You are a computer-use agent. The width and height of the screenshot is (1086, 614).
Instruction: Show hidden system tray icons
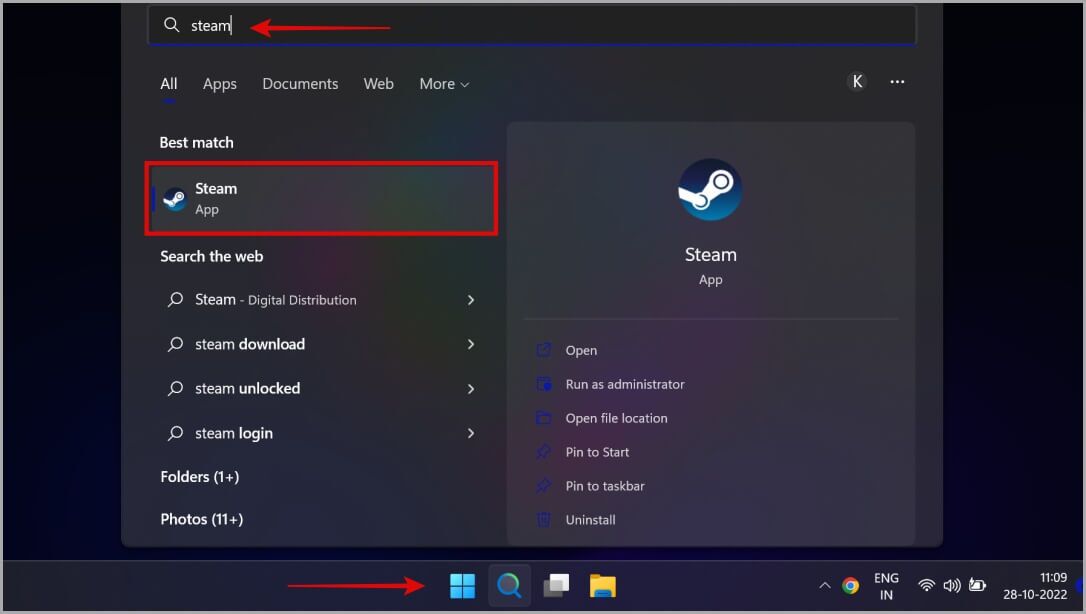(x=824, y=586)
